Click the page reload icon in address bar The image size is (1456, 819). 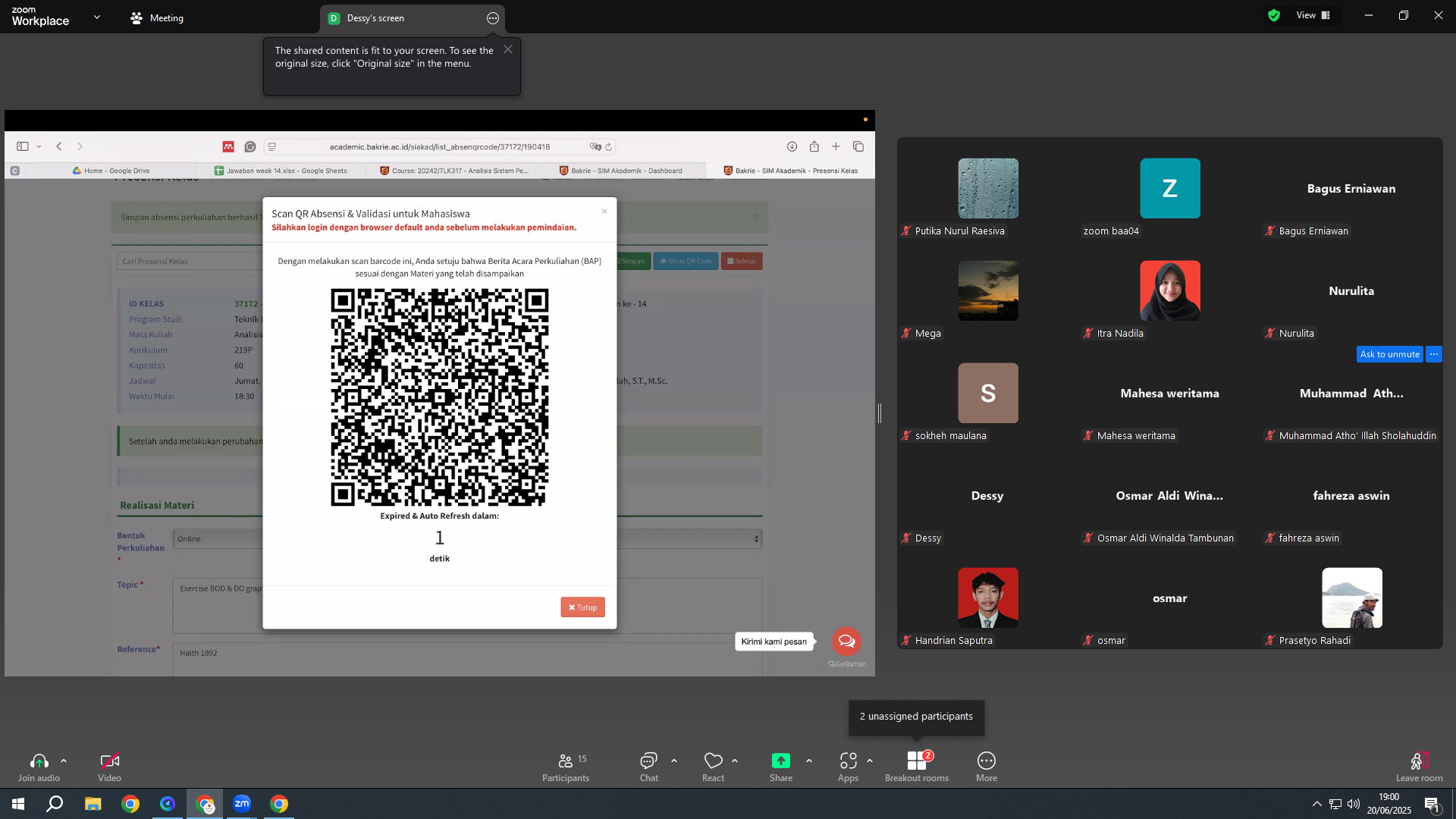(x=608, y=147)
